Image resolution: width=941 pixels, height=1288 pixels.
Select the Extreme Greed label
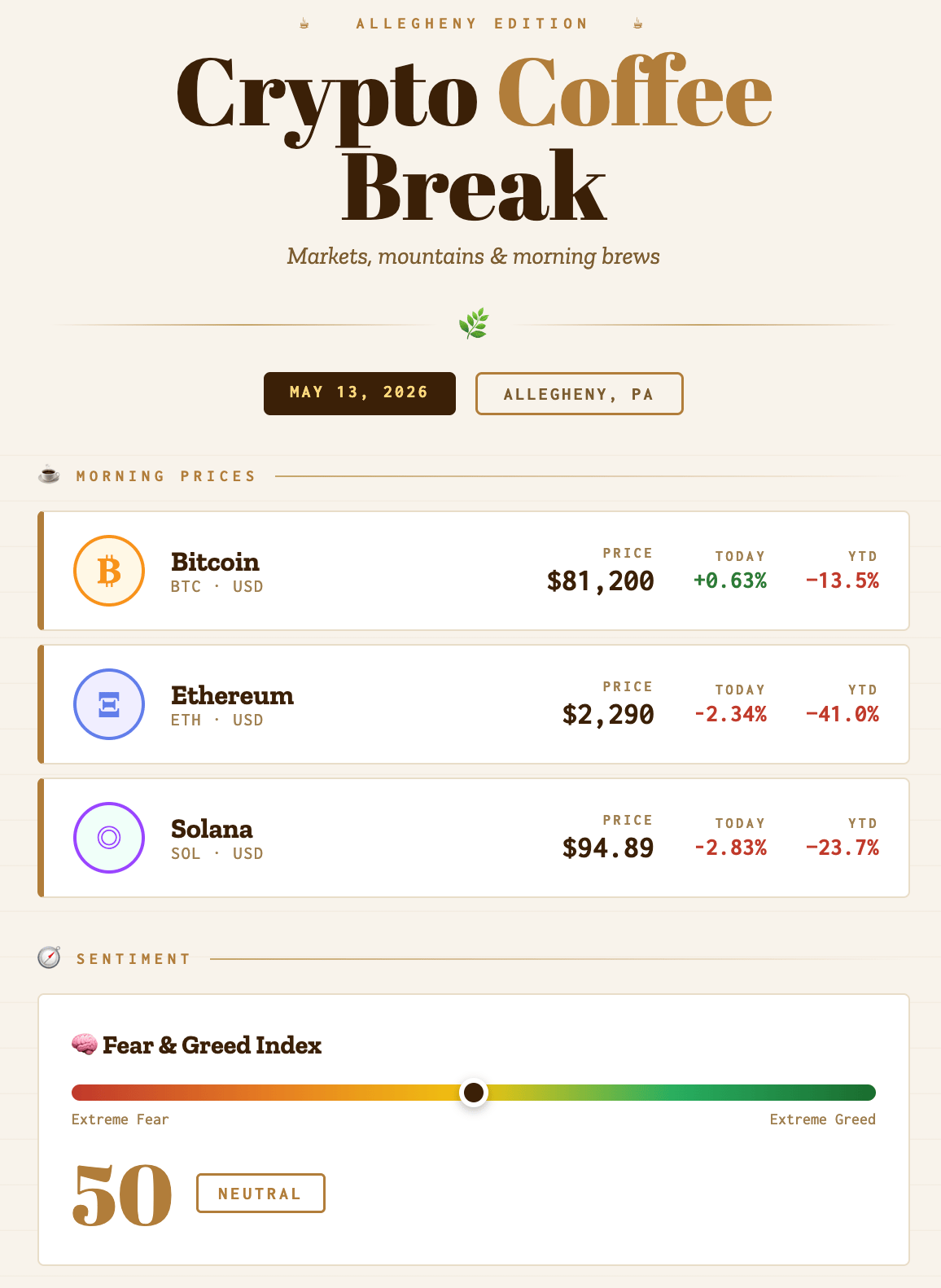(823, 1119)
